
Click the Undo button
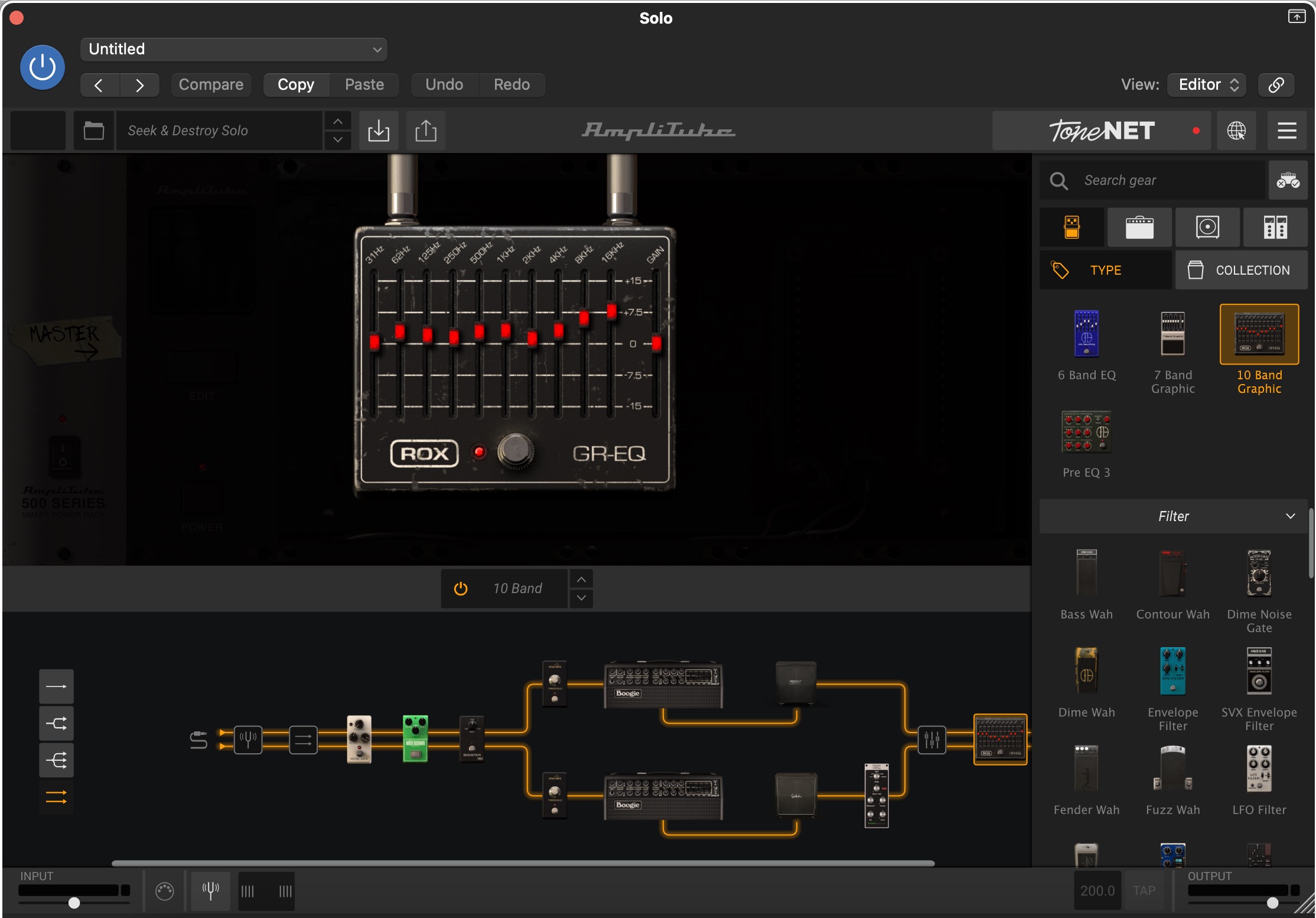(444, 84)
